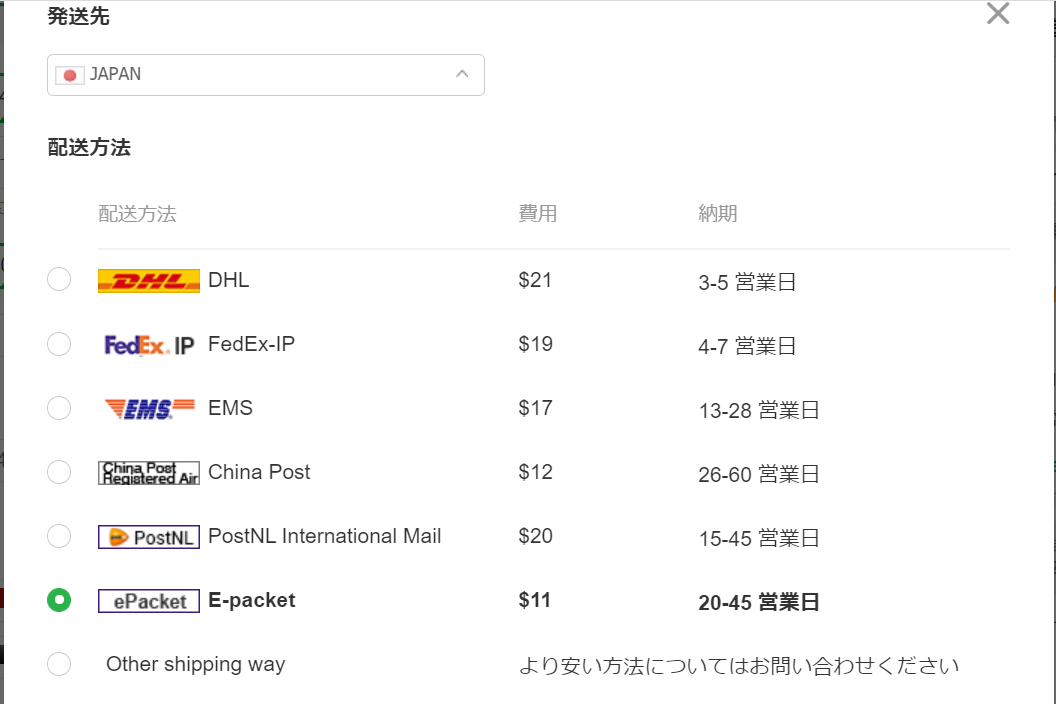Select the China Post radio button
This screenshot has width=1056, height=704.
tap(59, 472)
